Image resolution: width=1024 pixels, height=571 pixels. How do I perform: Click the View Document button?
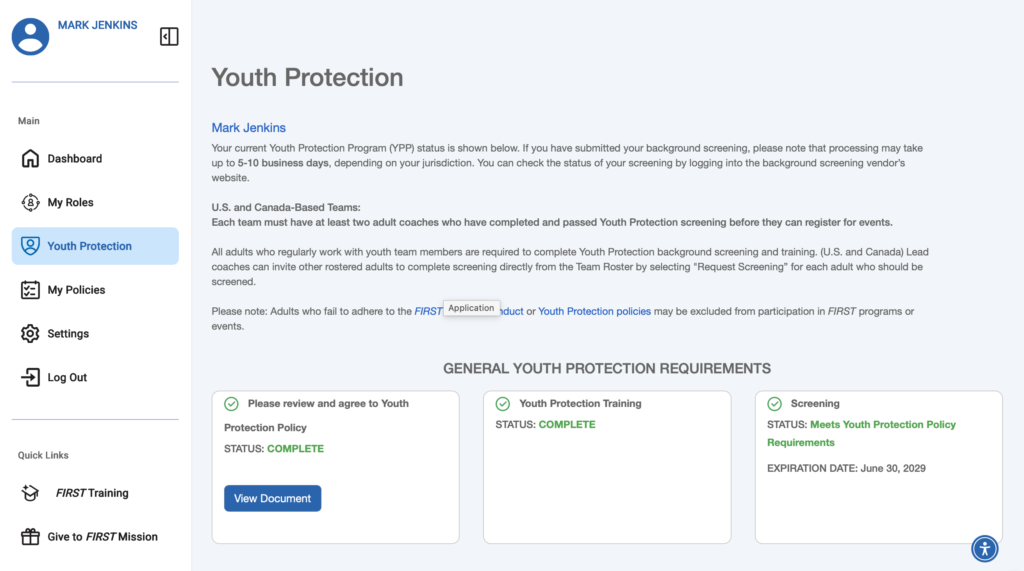click(272, 498)
